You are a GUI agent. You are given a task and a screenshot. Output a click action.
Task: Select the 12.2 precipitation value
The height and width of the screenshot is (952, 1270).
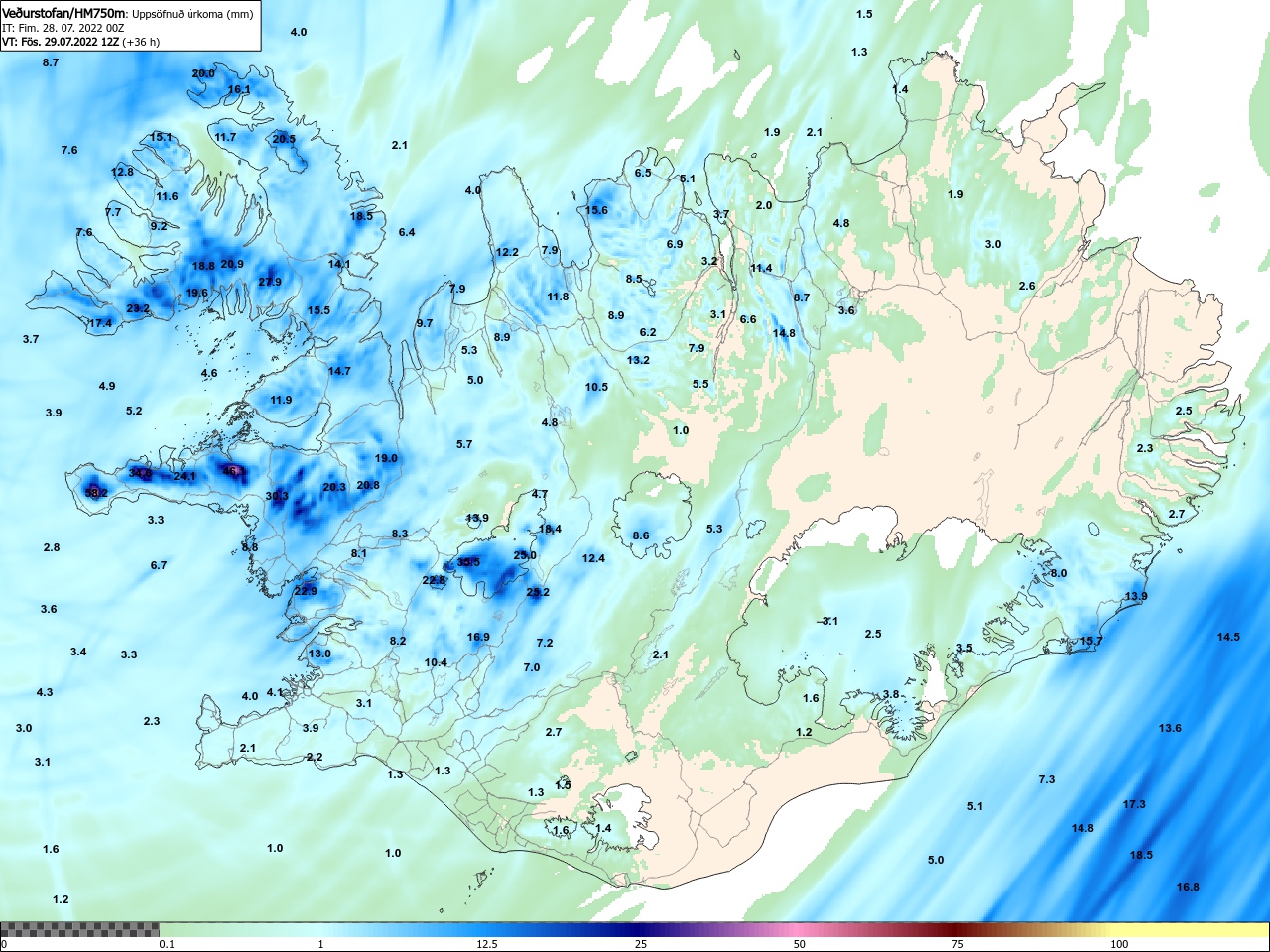click(x=507, y=252)
